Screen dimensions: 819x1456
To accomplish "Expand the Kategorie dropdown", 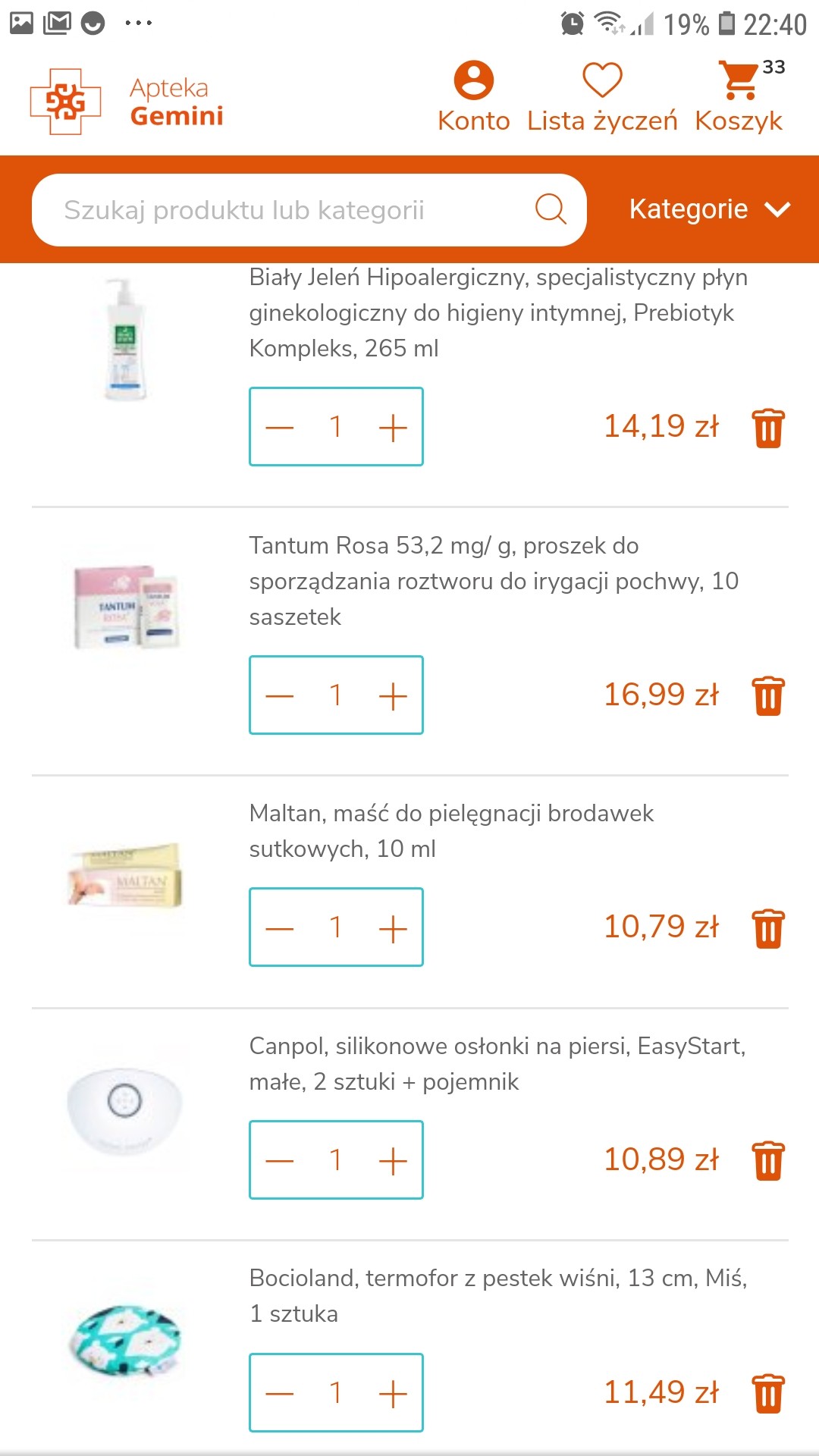I will [x=709, y=209].
